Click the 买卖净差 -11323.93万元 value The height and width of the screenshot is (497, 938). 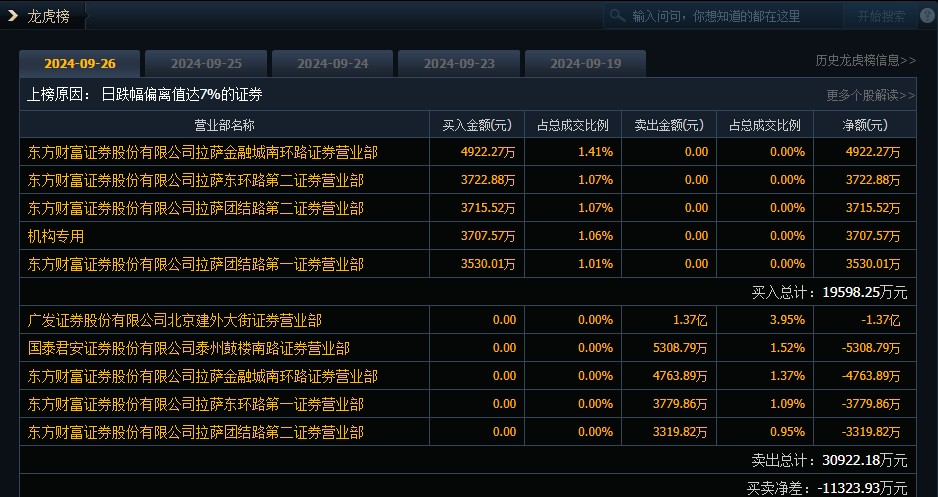click(827, 489)
